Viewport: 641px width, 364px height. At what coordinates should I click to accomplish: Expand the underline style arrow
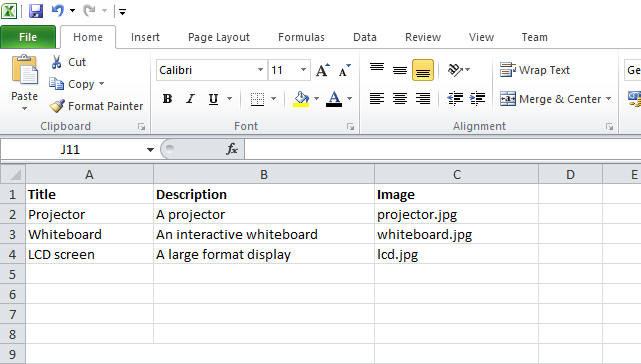coord(229,99)
